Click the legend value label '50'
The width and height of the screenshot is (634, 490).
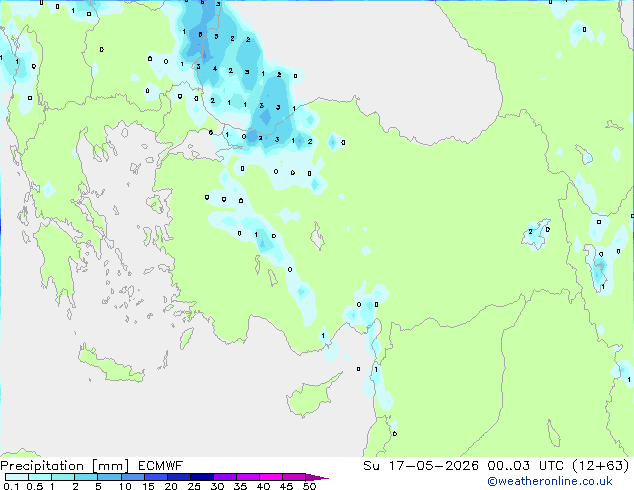(x=309, y=486)
